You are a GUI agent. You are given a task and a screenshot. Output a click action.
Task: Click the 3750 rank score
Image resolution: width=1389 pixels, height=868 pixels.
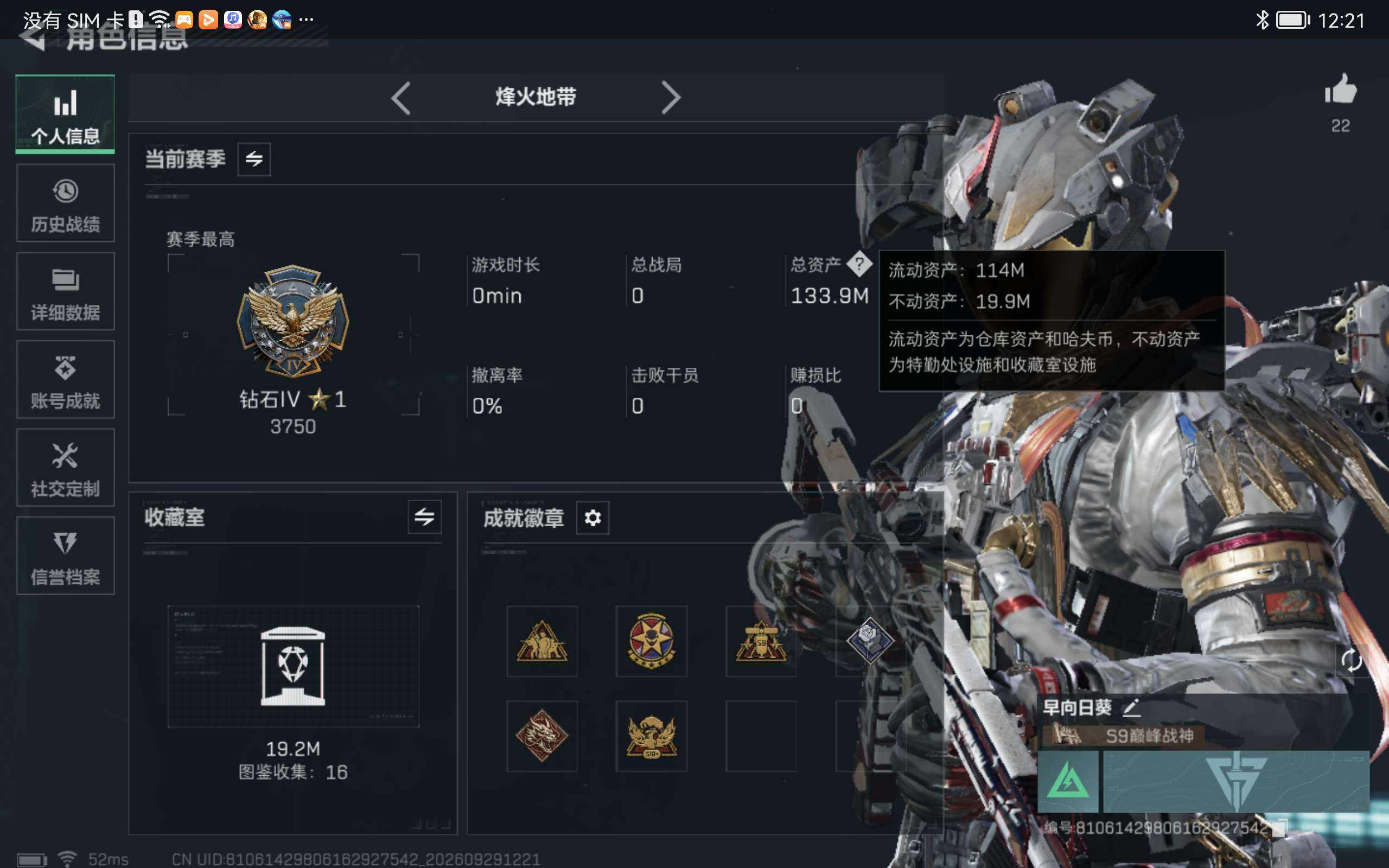tap(293, 426)
